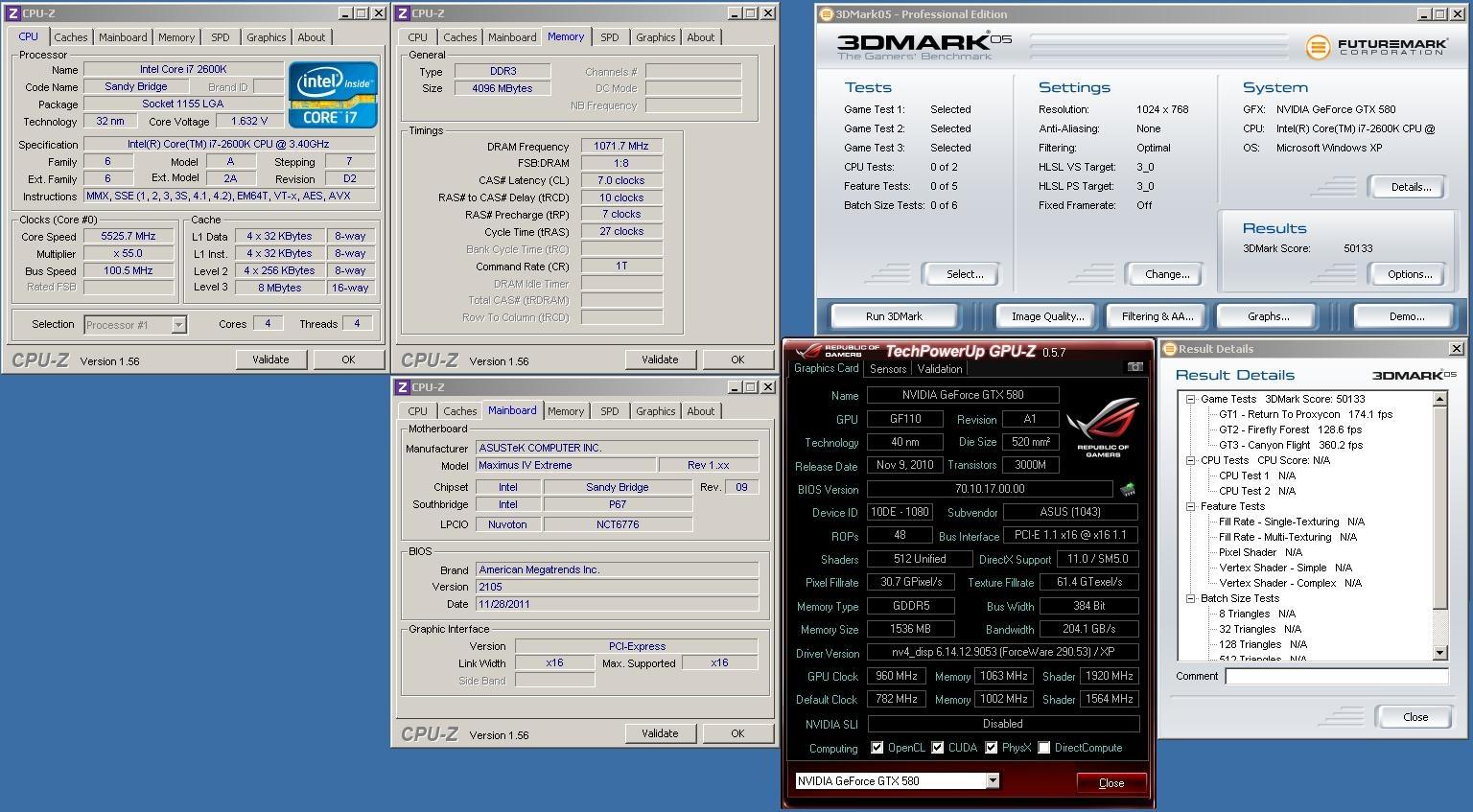This screenshot has height=812, width=1473.
Task: Click the Run 3DMark button
Action: pyautogui.click(x=894, y=316)
